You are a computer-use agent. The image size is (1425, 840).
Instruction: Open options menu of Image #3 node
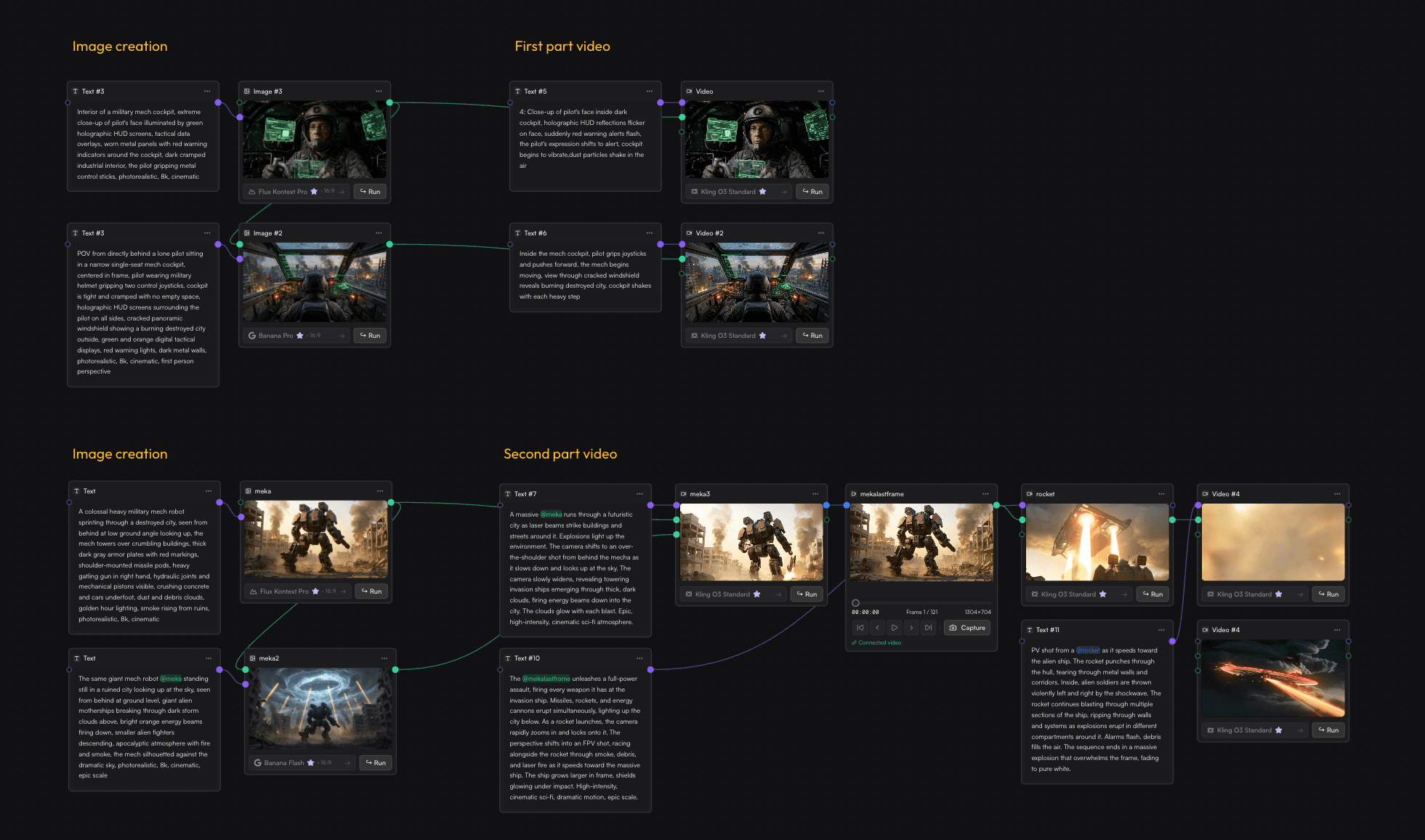coord(379,92)
